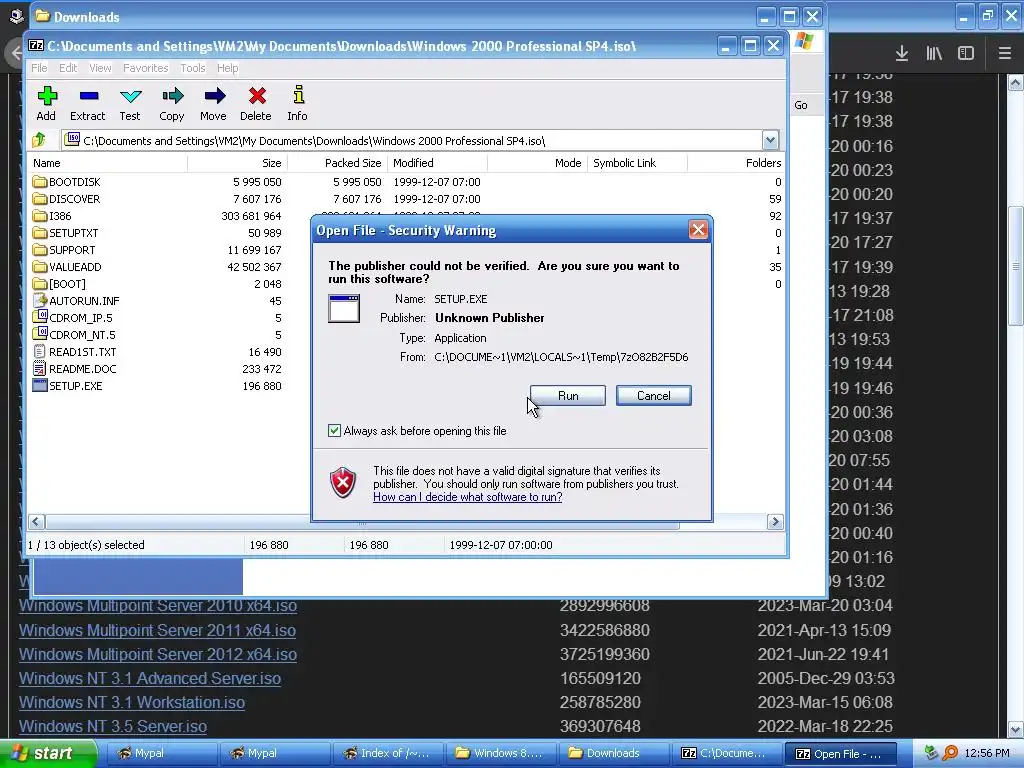Select the [BOOT] folder
The image size is (1024, 768).
point(59,284)
